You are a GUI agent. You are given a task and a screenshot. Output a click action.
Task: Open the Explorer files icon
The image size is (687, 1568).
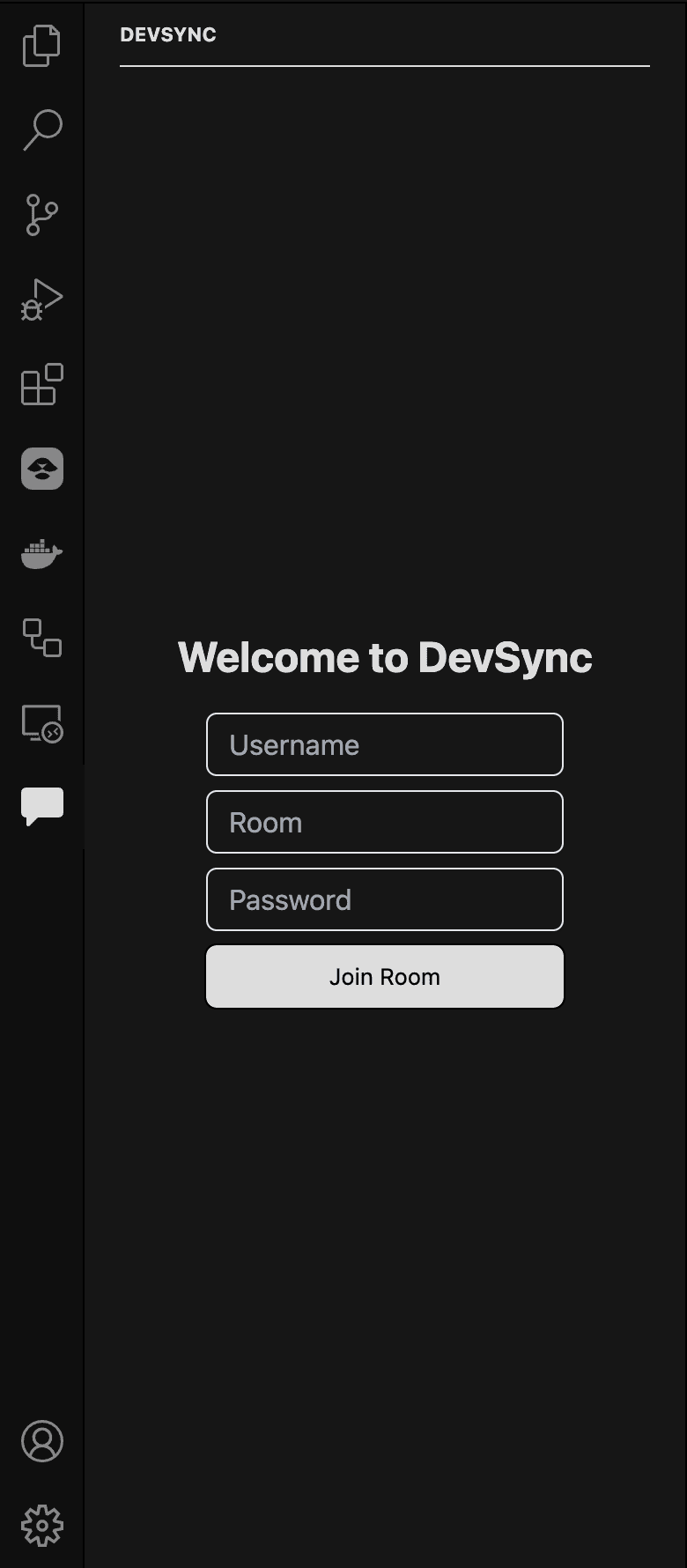pyautogui.click(x=41, y=45)
